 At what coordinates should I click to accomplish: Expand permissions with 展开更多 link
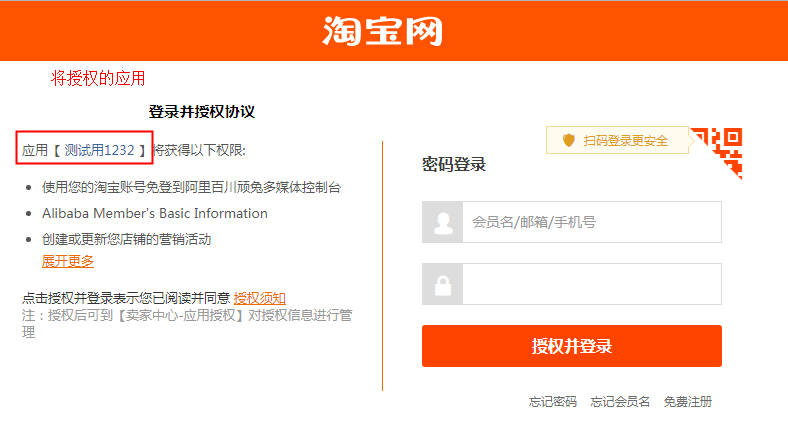(x=68, y=261)
